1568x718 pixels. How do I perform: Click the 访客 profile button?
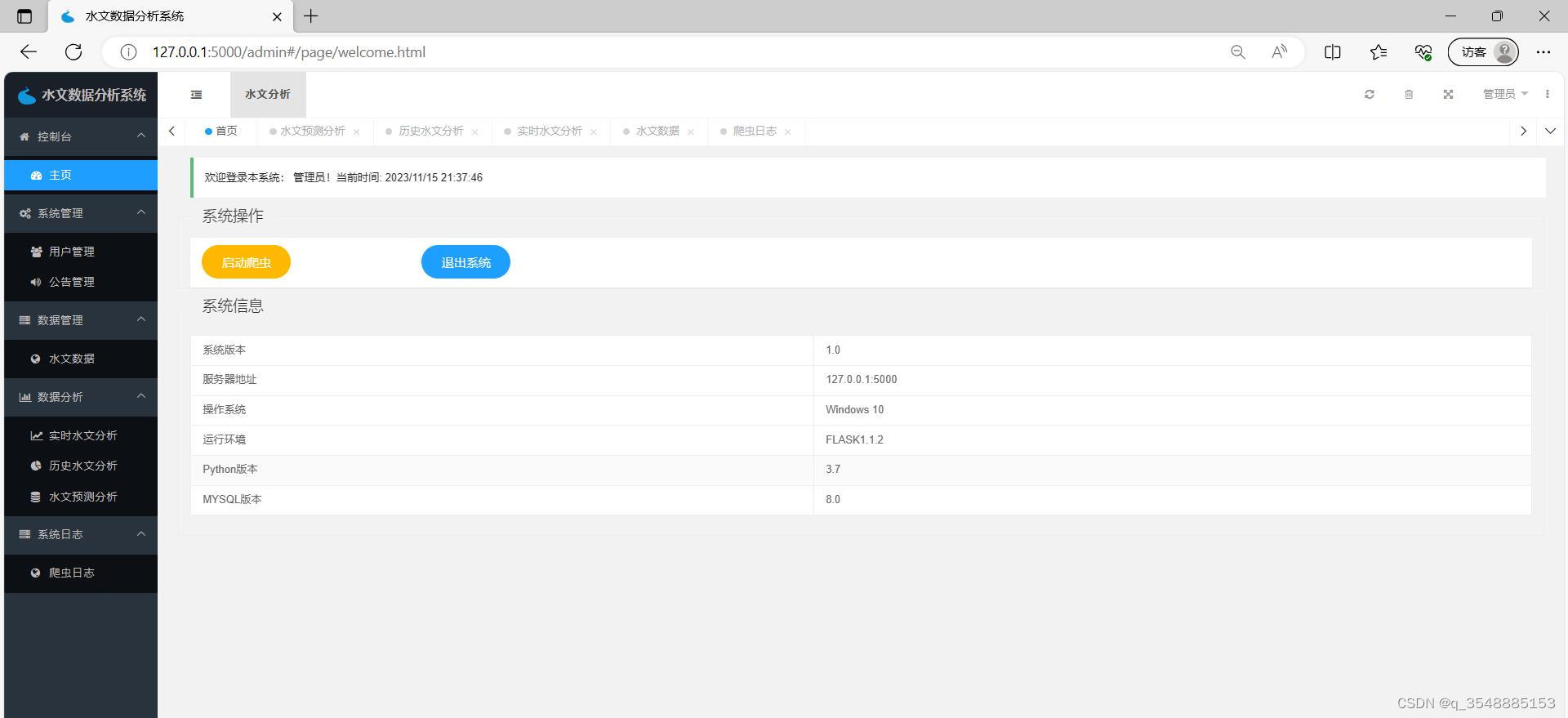coord(1483,52)
